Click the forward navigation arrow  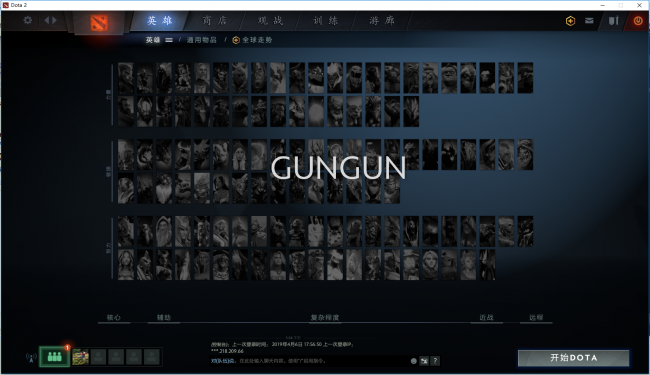click(x=54, y=20)
